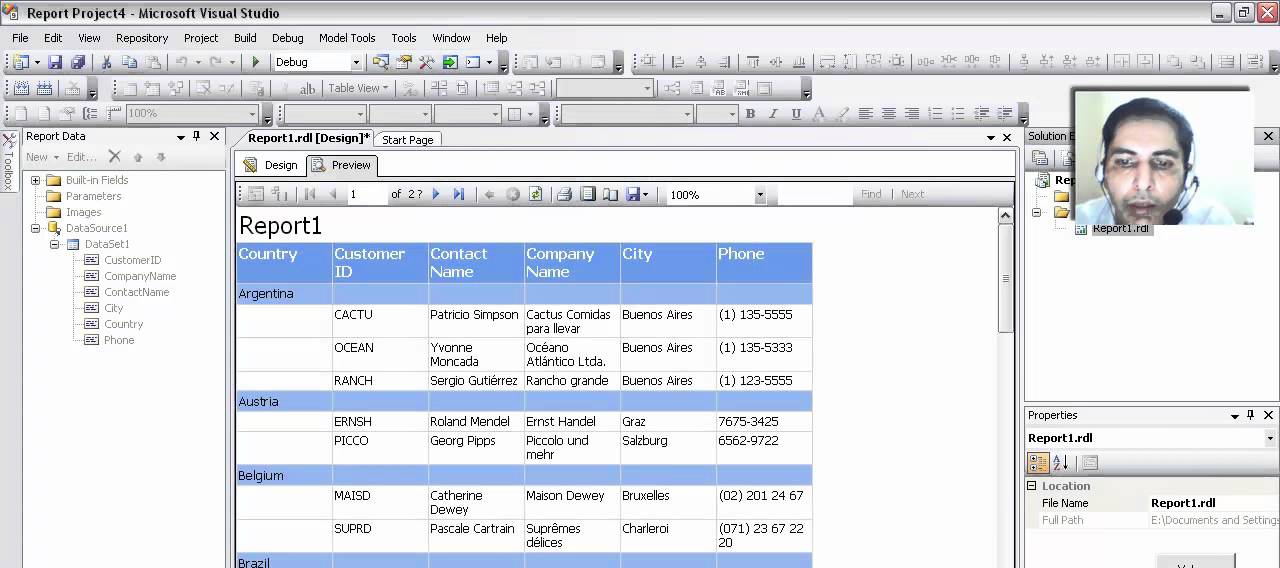Open the Model Tools menu
This screenshot has height=568, width=1280.
coord(347,38)
